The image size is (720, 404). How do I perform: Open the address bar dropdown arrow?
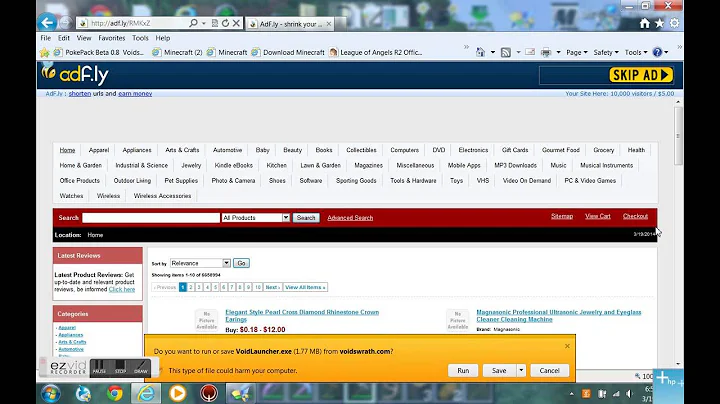tap(203, 23)
